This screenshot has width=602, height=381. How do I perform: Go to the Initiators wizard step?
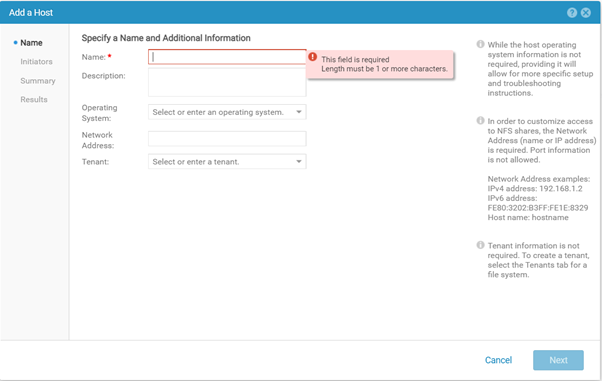[x=36, y=61]
